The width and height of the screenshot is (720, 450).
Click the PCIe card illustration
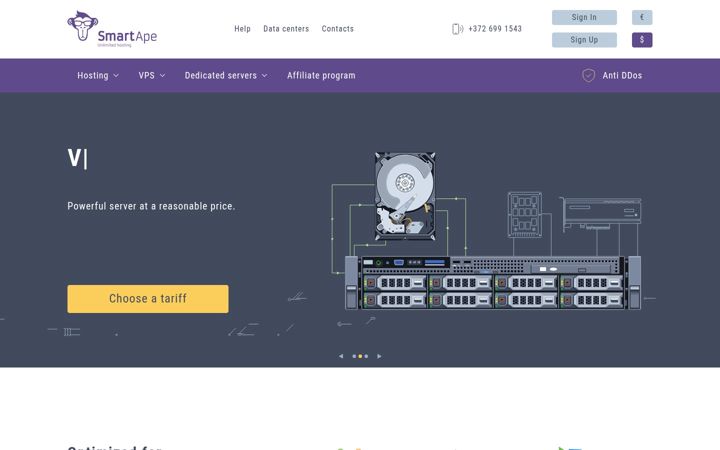coord(600,214)
